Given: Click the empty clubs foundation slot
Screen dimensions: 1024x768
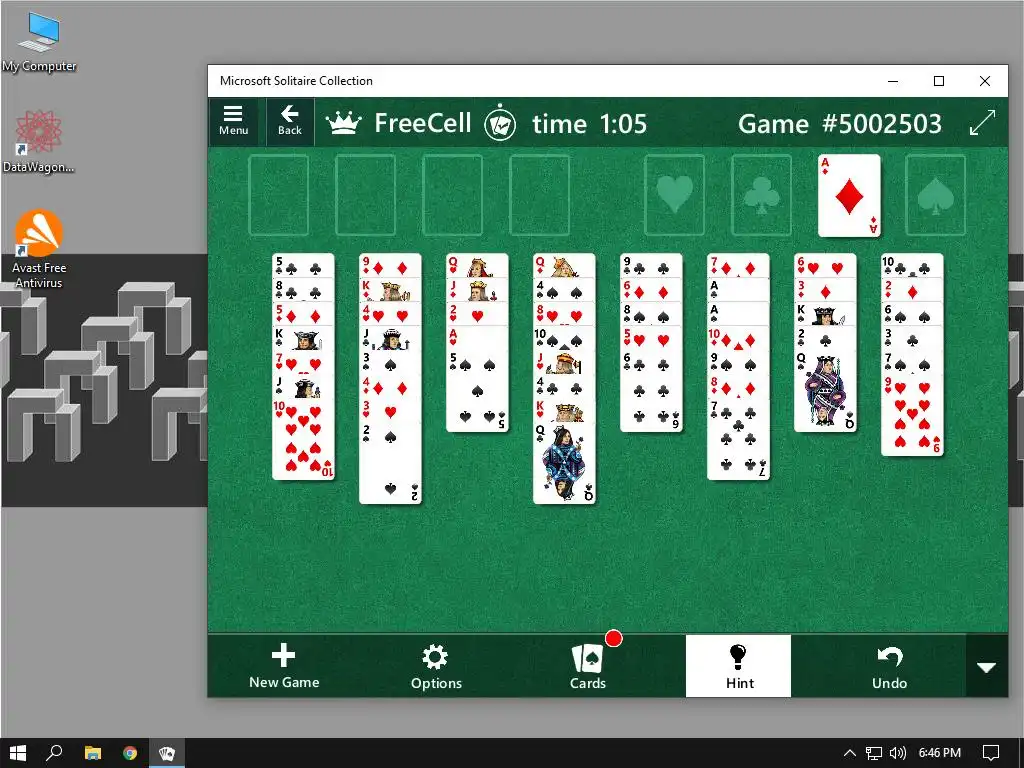Looking at the screenshot, I should [x=761, y=195].
